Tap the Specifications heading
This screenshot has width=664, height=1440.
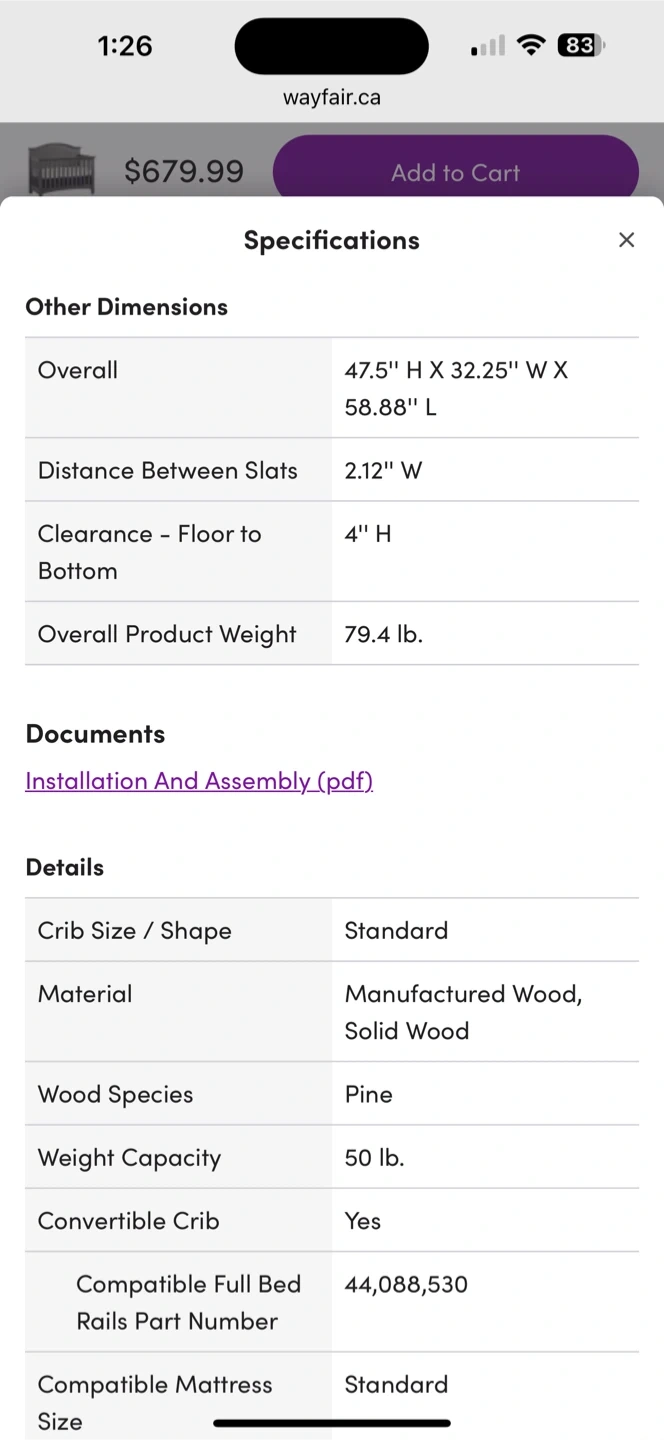click(331, 240)
